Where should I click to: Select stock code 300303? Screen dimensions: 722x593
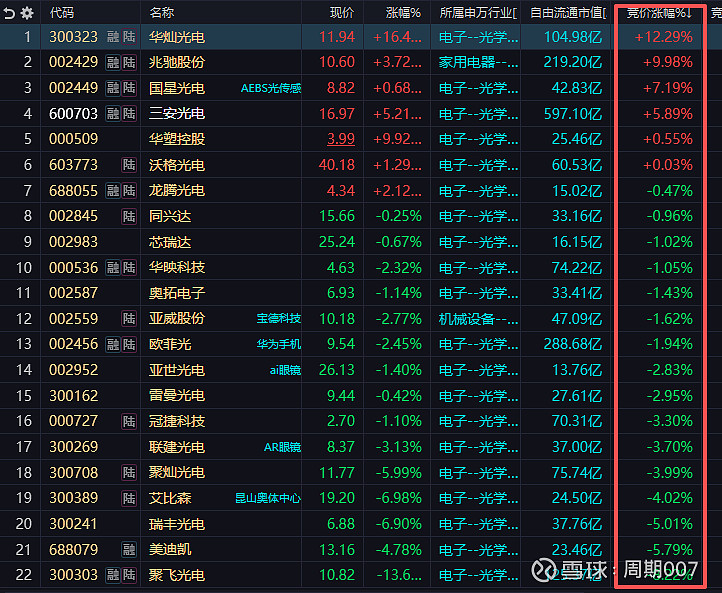[x=73, y=575]
